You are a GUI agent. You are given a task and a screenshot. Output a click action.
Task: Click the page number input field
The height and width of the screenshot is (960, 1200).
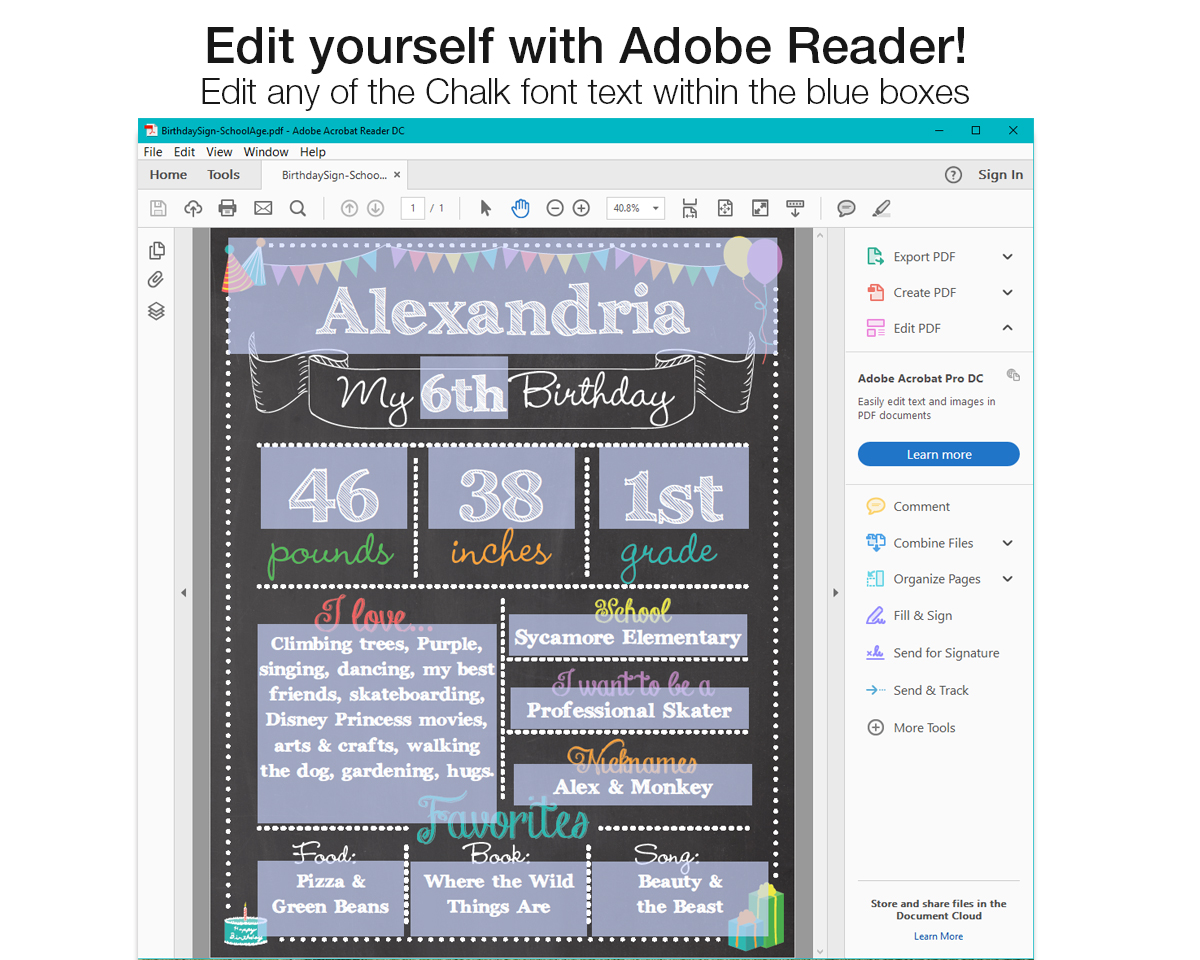point(412,208)
